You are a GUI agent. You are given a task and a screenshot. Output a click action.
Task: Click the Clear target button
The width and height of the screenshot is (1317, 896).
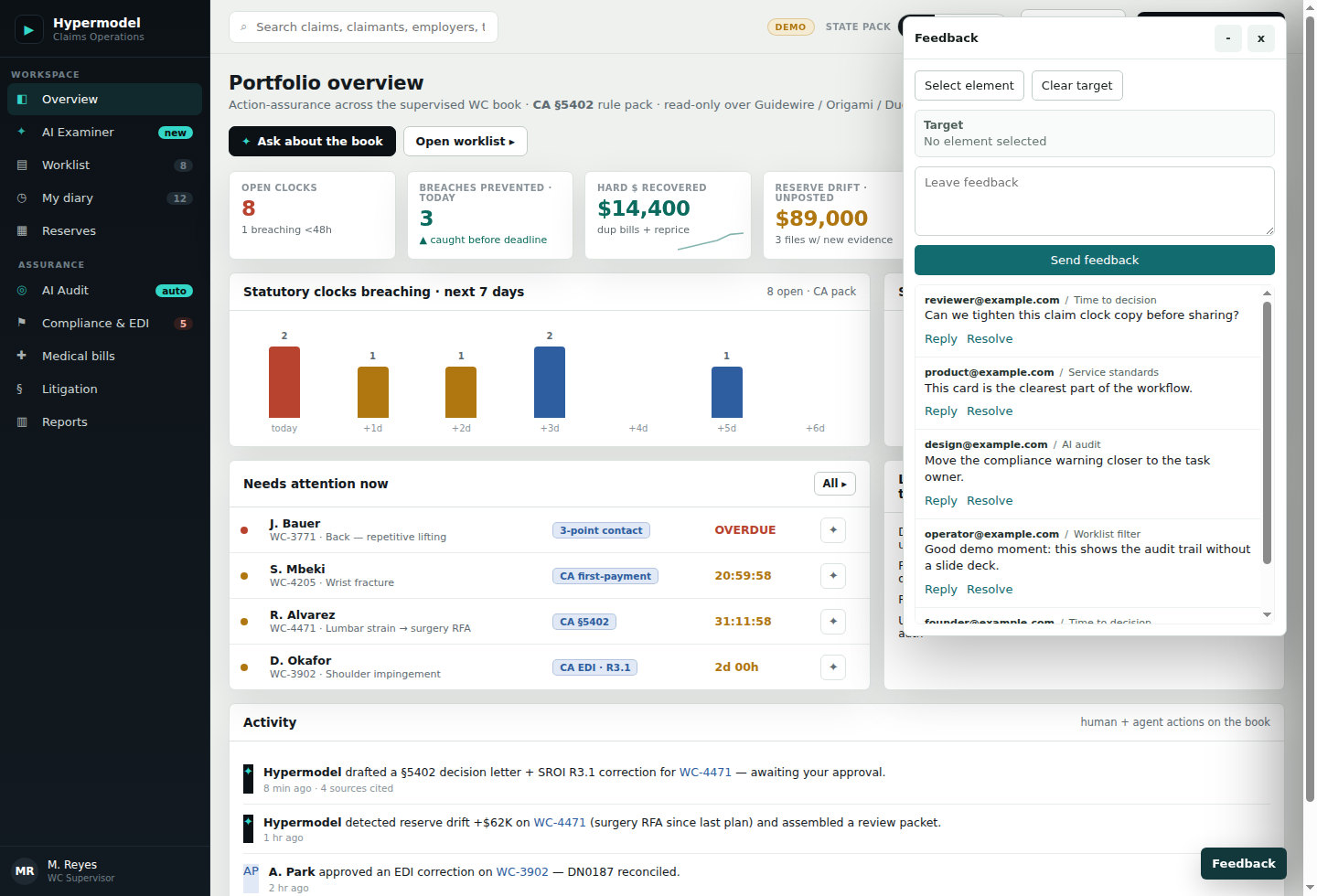coord(1077,86)
